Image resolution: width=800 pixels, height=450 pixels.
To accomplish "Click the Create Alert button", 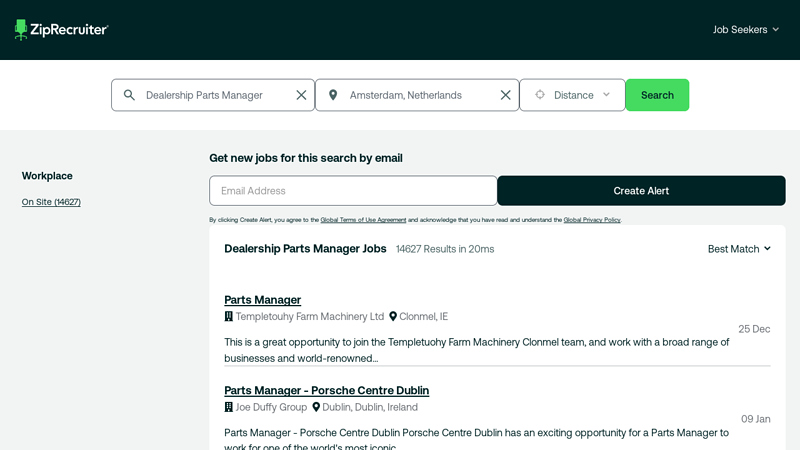I will tap(641, 191).
